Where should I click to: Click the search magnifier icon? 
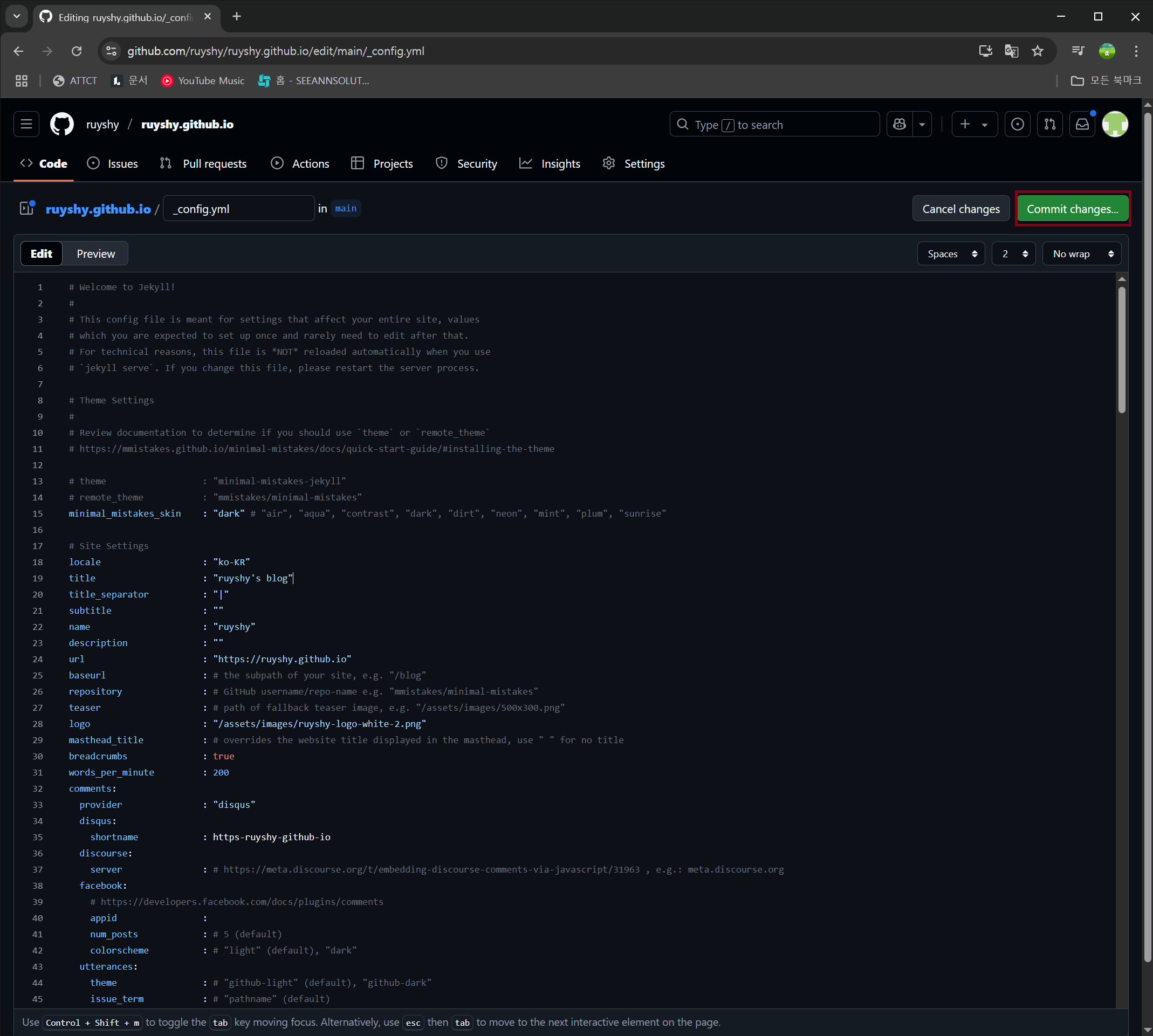click(683, 124)
